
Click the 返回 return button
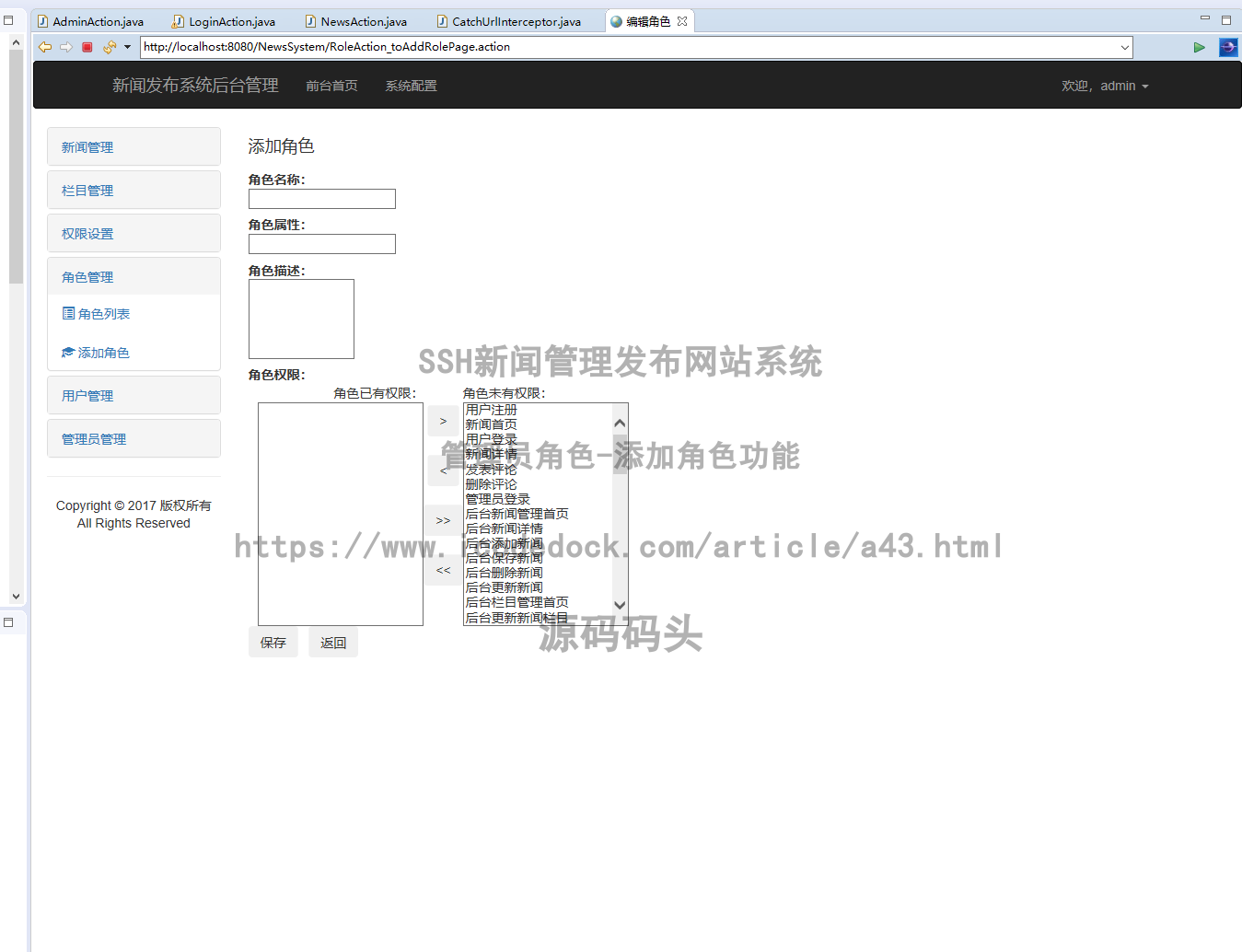click(333, 642)
